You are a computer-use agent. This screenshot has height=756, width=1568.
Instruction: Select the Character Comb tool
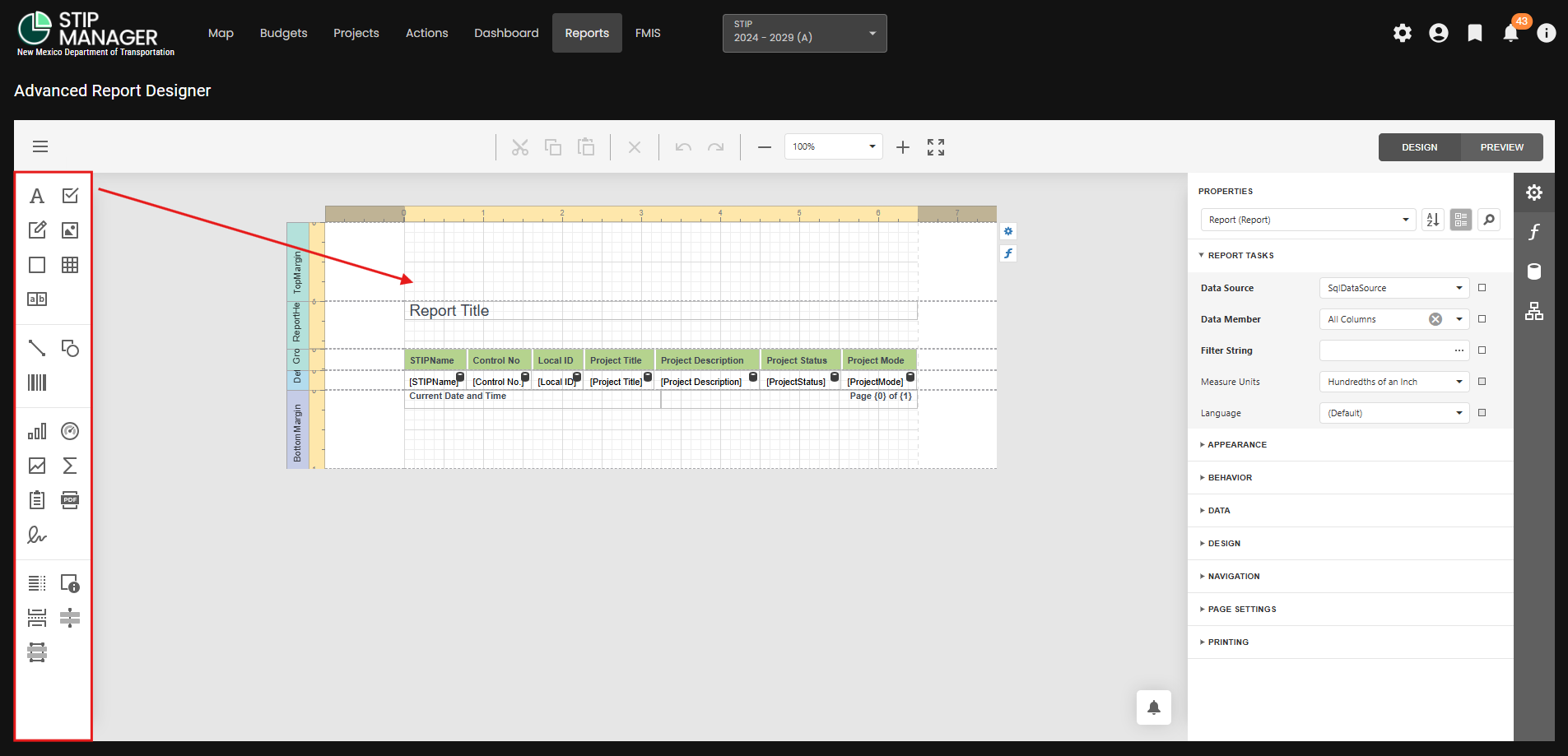coord(37,299)
